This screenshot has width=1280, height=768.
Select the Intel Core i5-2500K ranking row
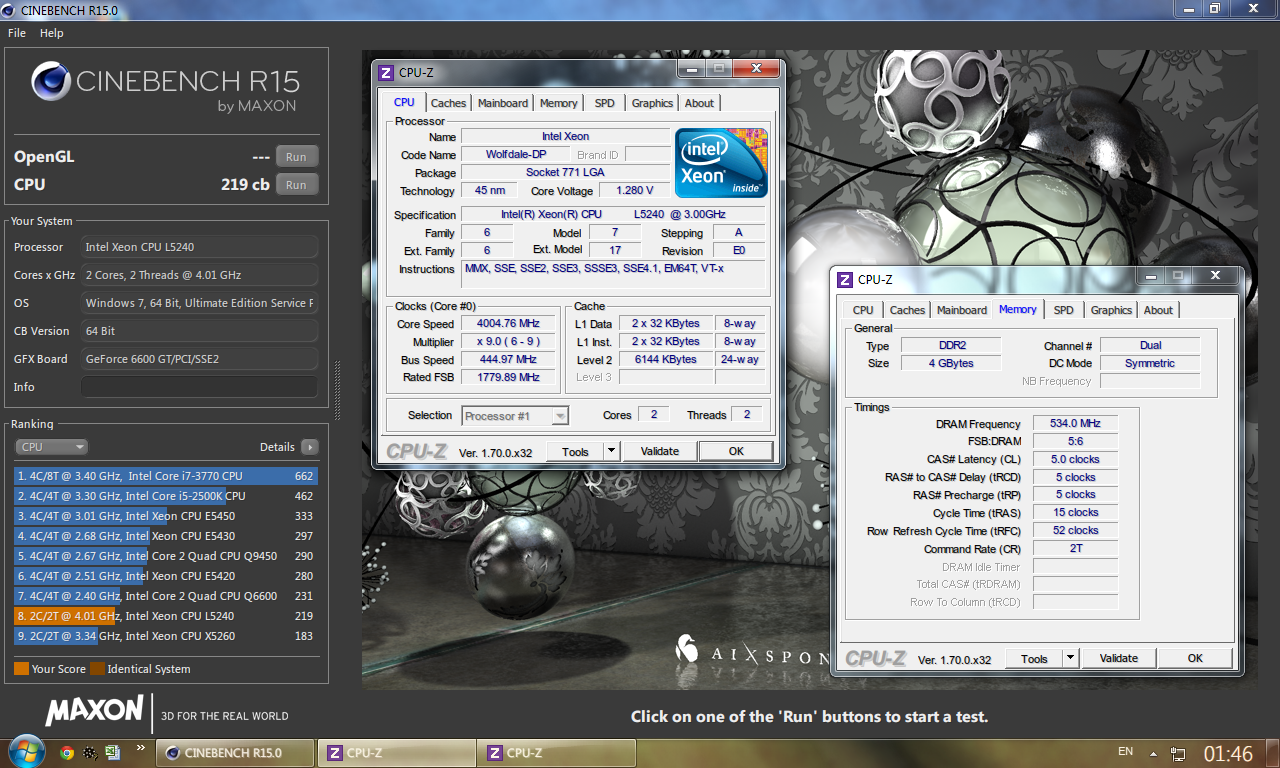pos(166,496)
